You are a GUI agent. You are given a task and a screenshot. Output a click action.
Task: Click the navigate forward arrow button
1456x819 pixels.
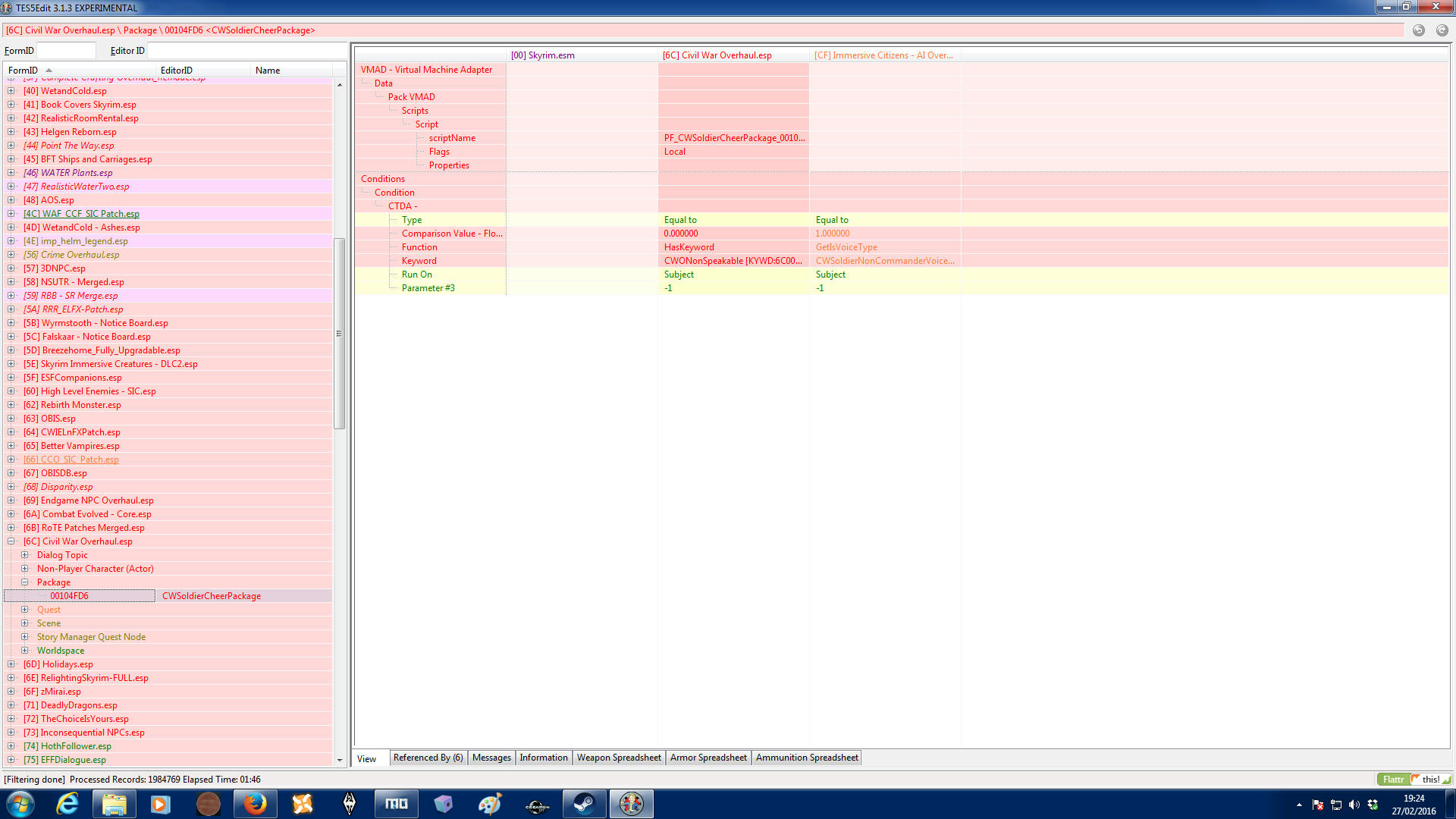(1442, 30)
